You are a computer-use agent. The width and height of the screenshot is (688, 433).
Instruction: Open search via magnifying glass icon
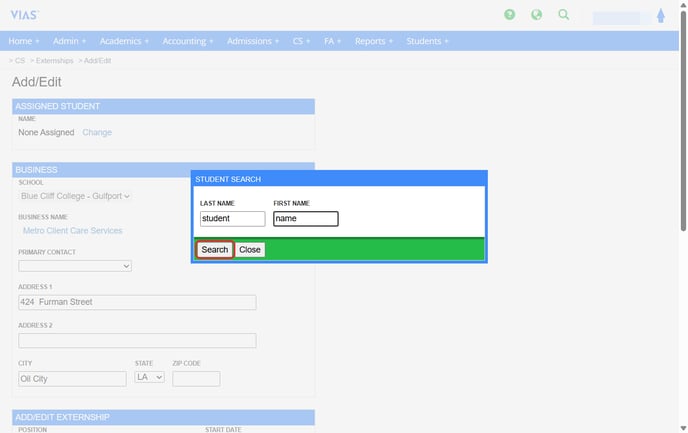coord(564,15)
